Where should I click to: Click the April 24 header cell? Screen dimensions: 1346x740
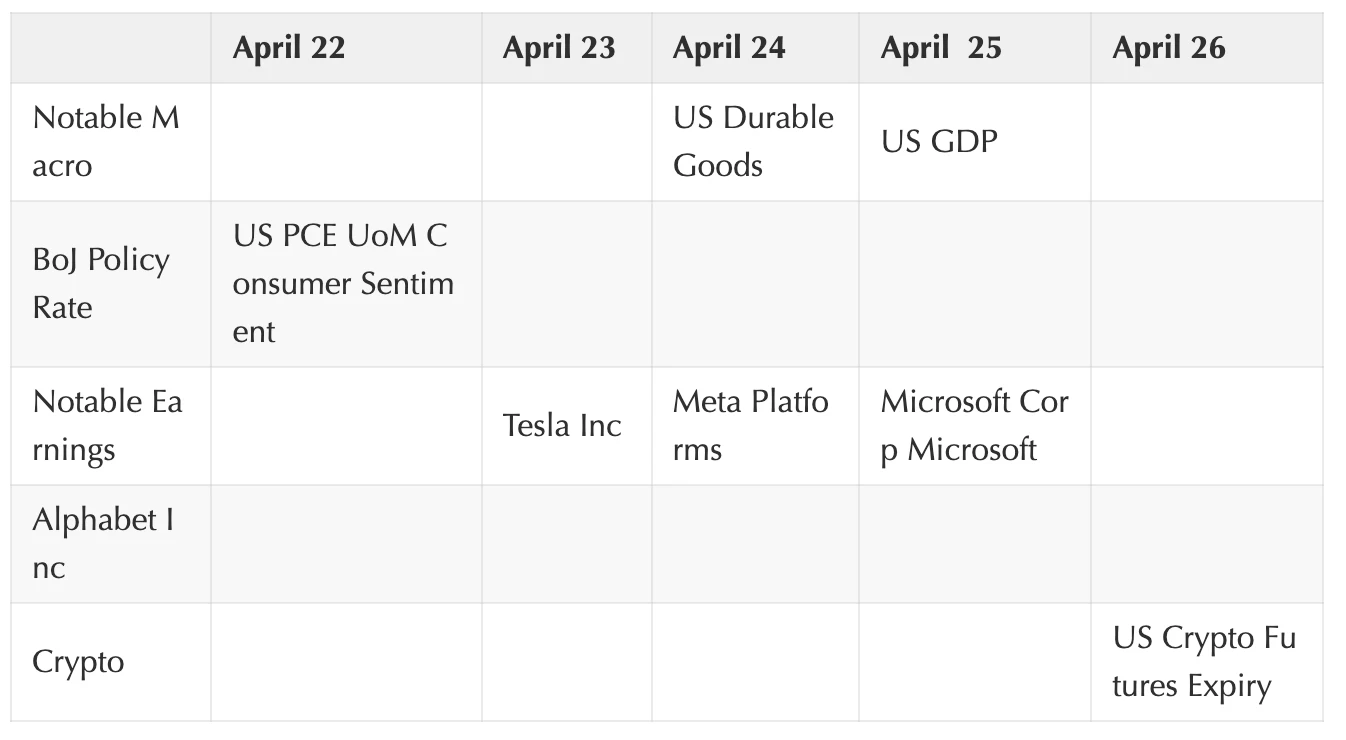729,48
